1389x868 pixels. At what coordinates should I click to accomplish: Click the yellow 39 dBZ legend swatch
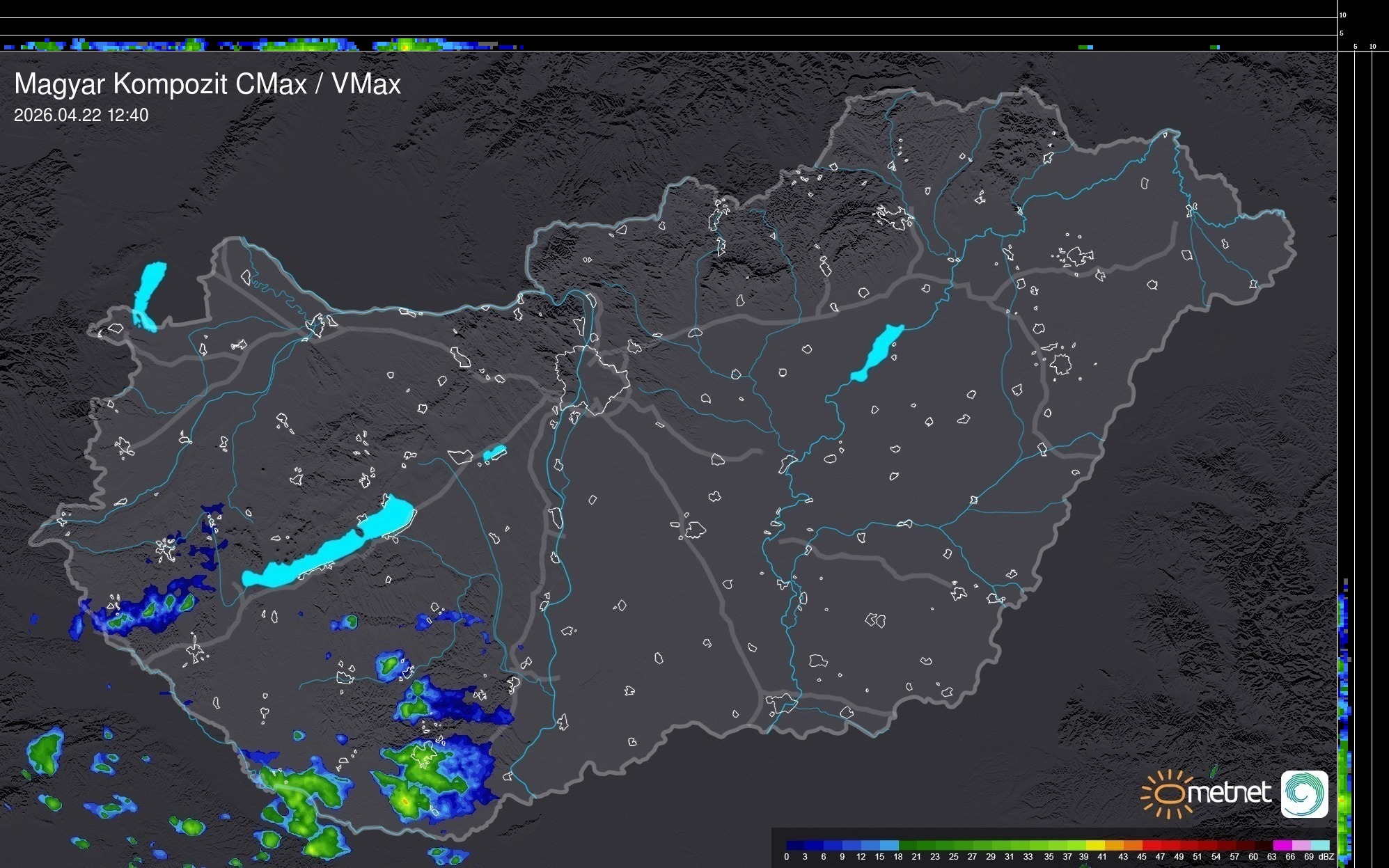click(x=1095, y=845)
